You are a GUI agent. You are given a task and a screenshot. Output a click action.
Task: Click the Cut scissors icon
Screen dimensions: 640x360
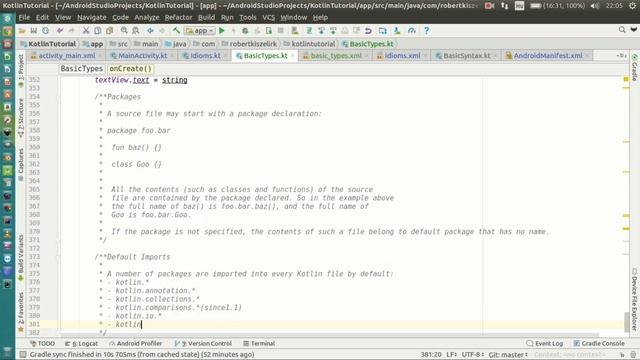86,31
